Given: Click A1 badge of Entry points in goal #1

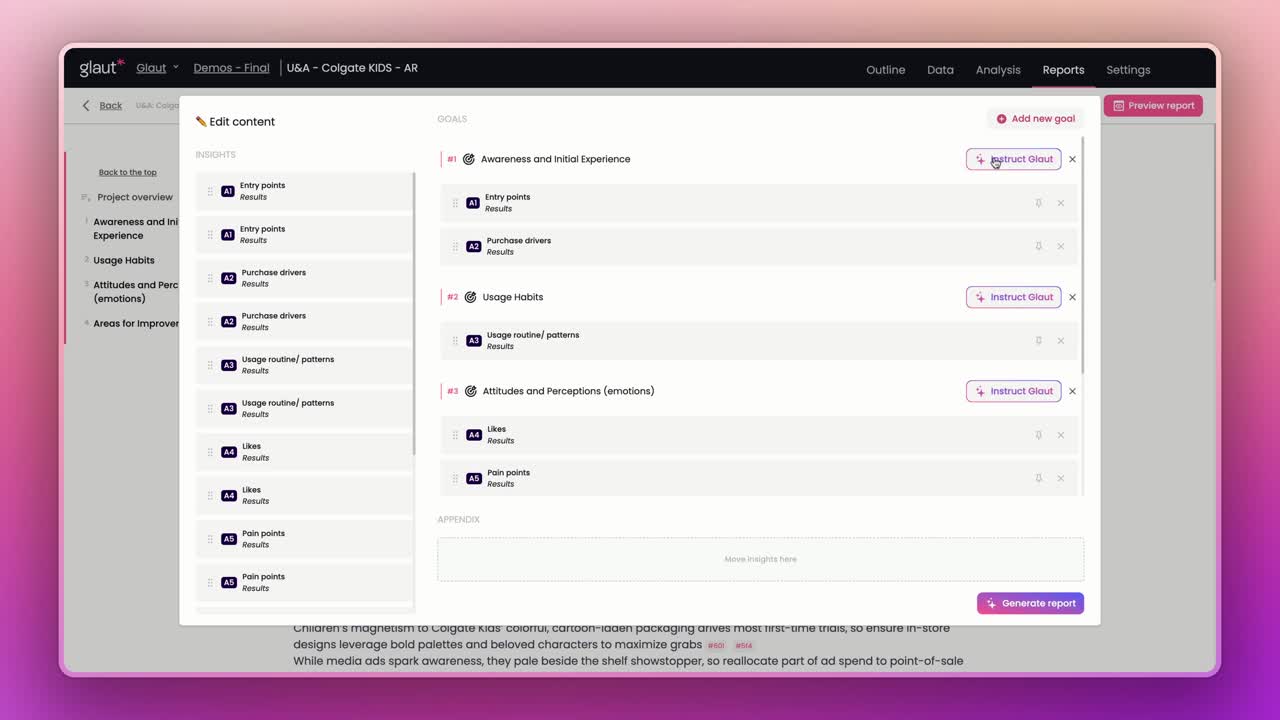Looking at the screenshot, I should tap(473, 203).
